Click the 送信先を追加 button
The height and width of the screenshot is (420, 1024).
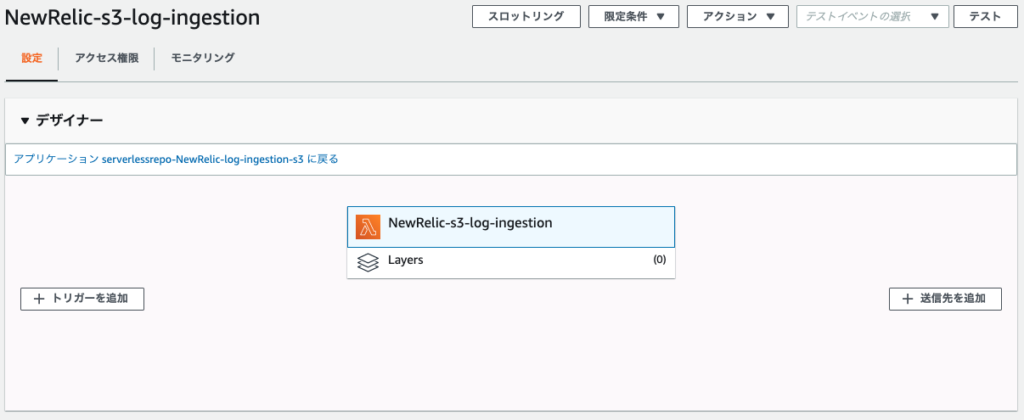click(x=945, y=299)
